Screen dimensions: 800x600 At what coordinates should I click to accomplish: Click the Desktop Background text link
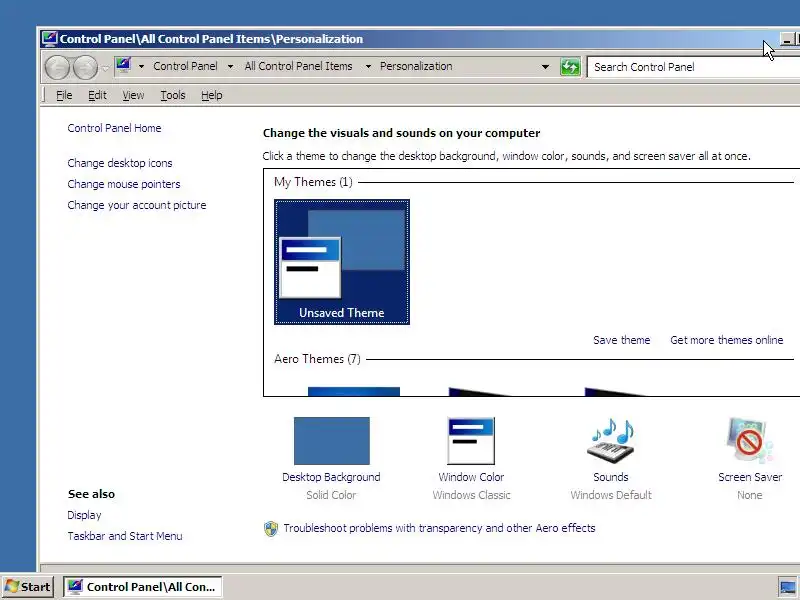pos(331,477)
